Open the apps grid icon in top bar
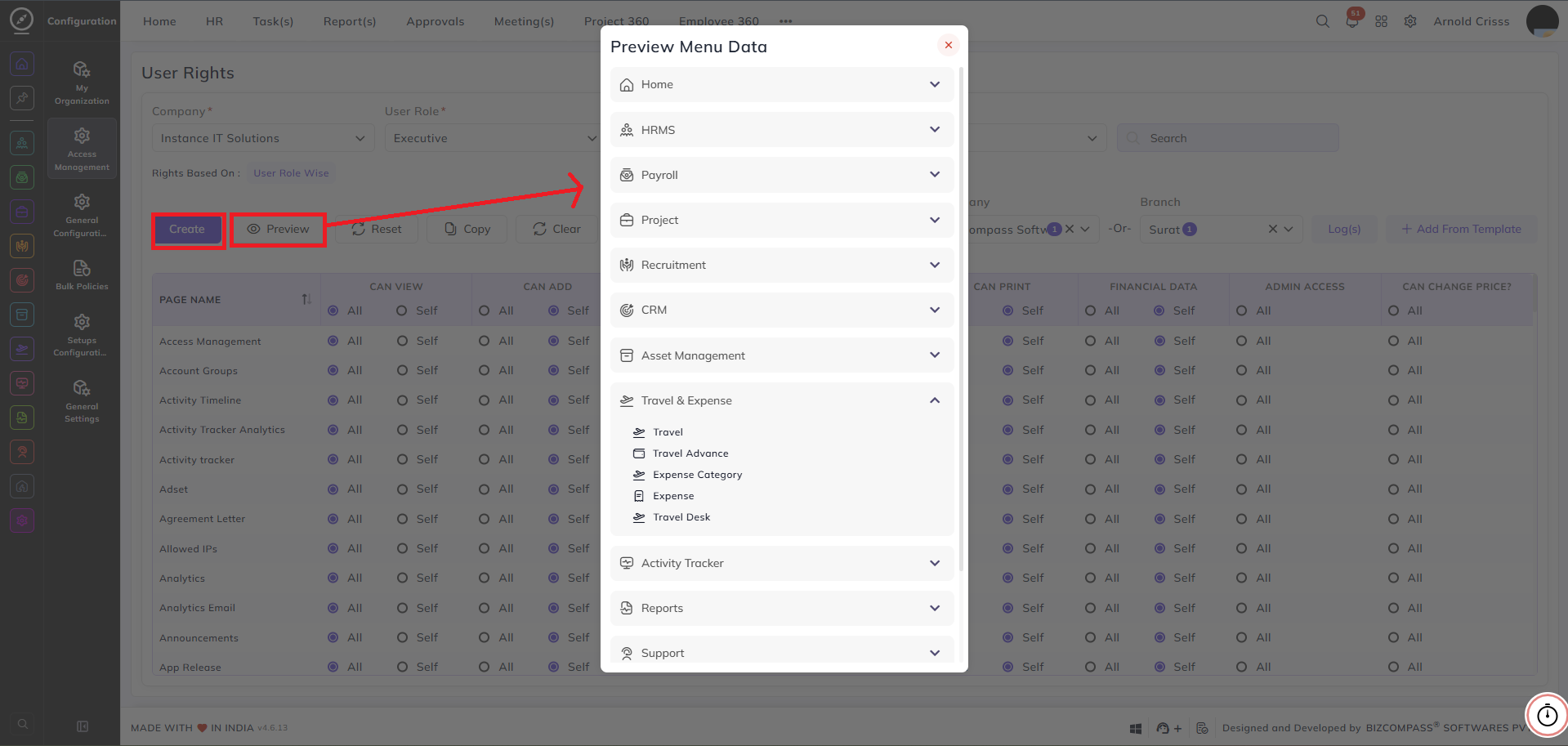The width and height of the screenshot is (1568, 746). [x=1381, y=21]
